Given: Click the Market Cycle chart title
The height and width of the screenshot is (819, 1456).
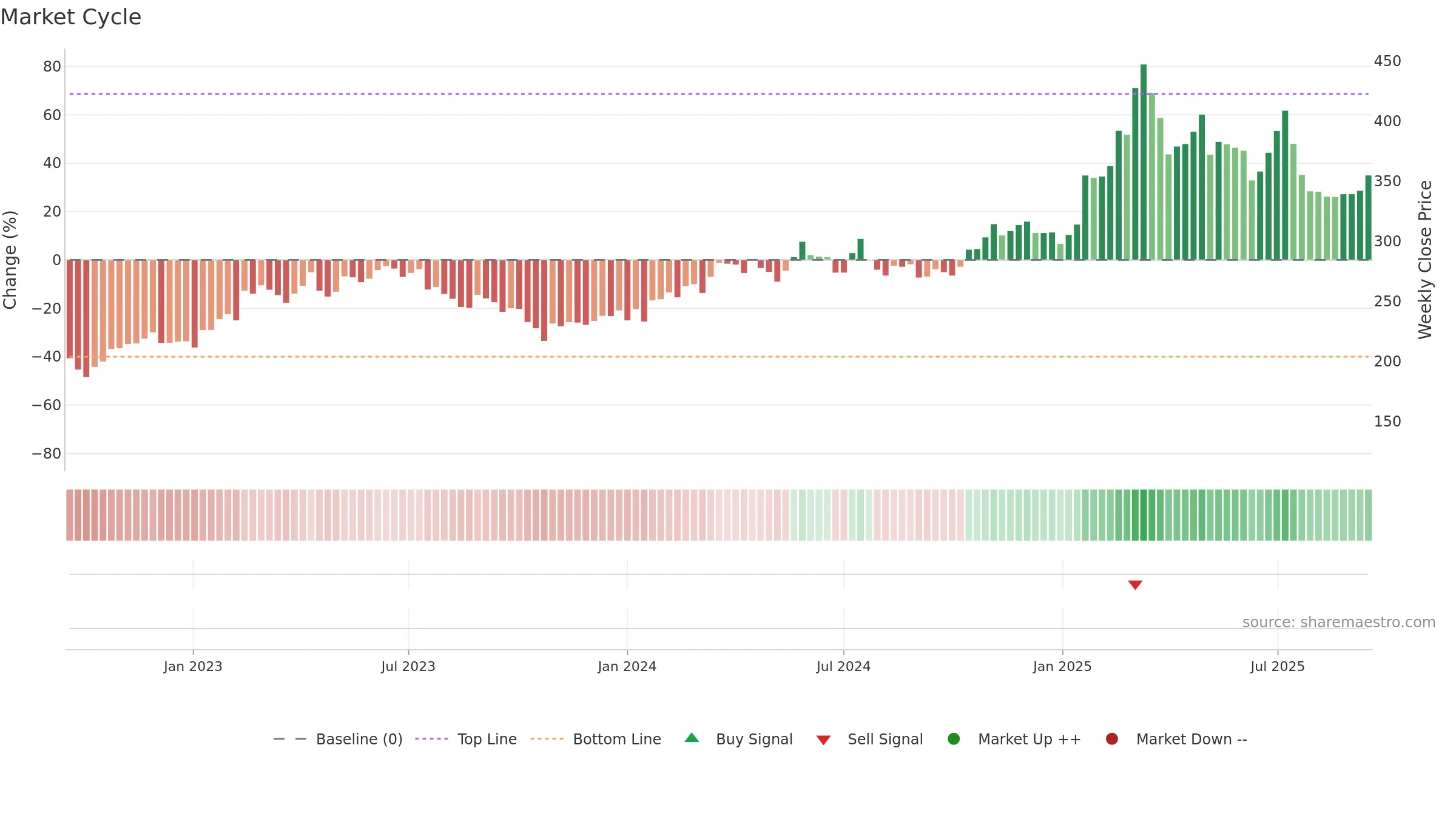Looking at the screenshot, I should (x=71, y=17).
